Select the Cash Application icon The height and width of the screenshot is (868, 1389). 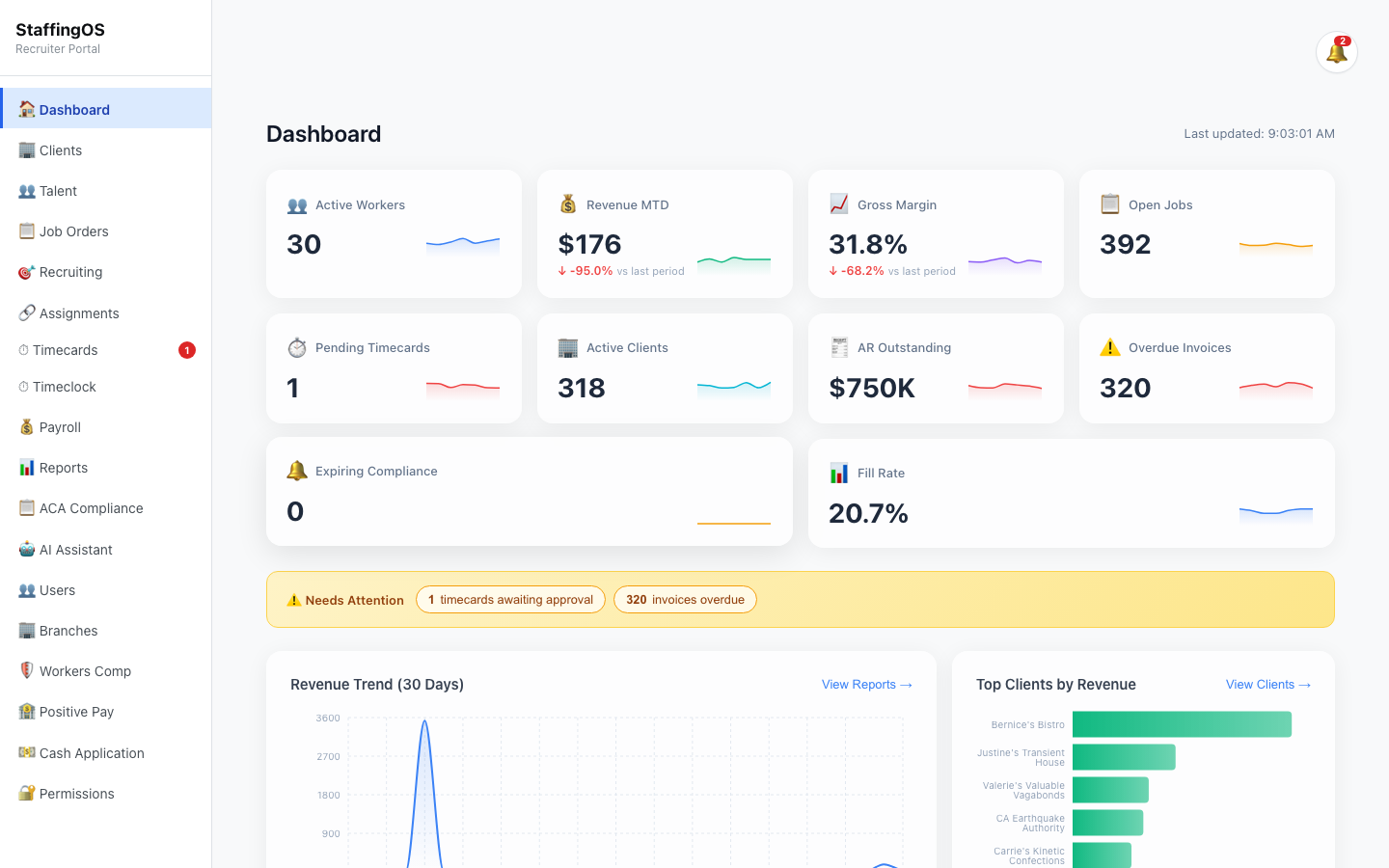(27, 752)
